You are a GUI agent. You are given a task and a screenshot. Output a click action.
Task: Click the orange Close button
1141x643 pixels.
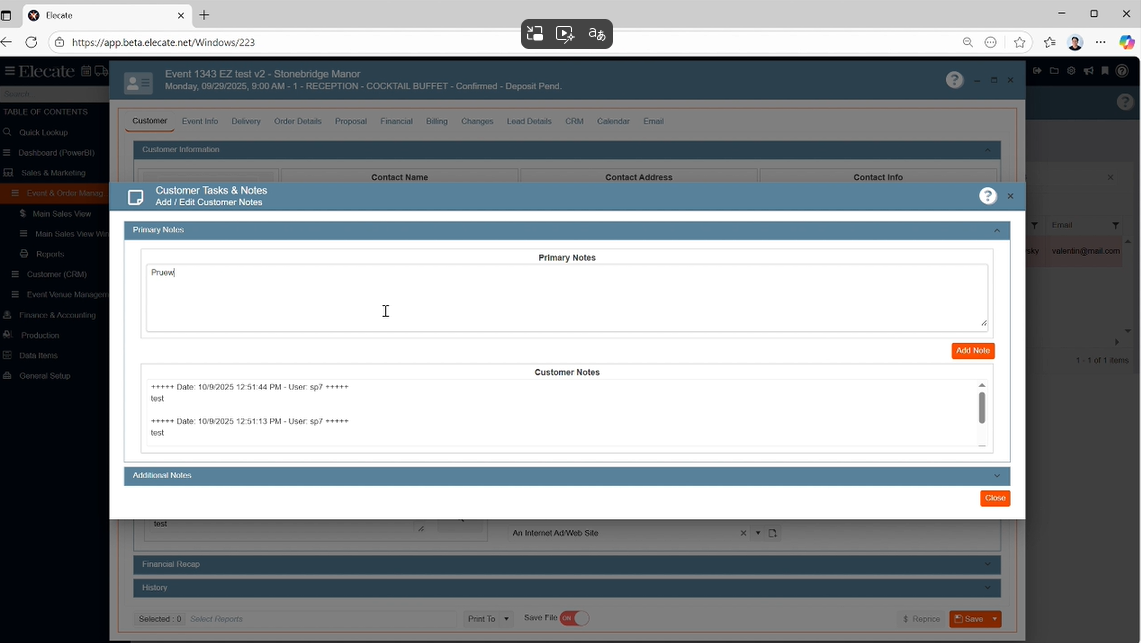click(x=994, y=498)
